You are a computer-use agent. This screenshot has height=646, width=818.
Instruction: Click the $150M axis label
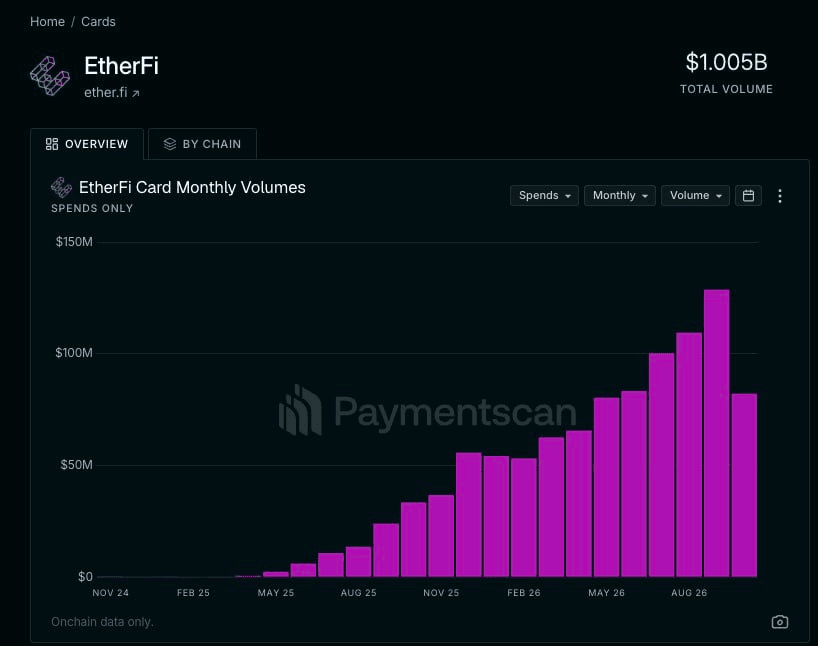coord(74,242)
